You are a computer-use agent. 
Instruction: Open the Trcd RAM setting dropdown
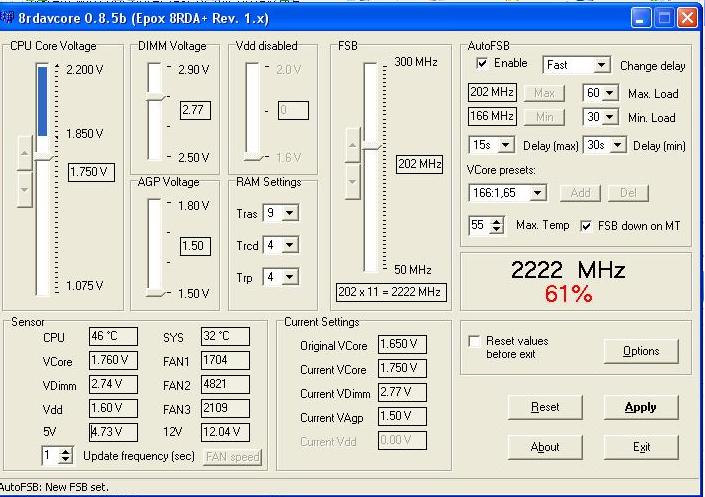290,245
